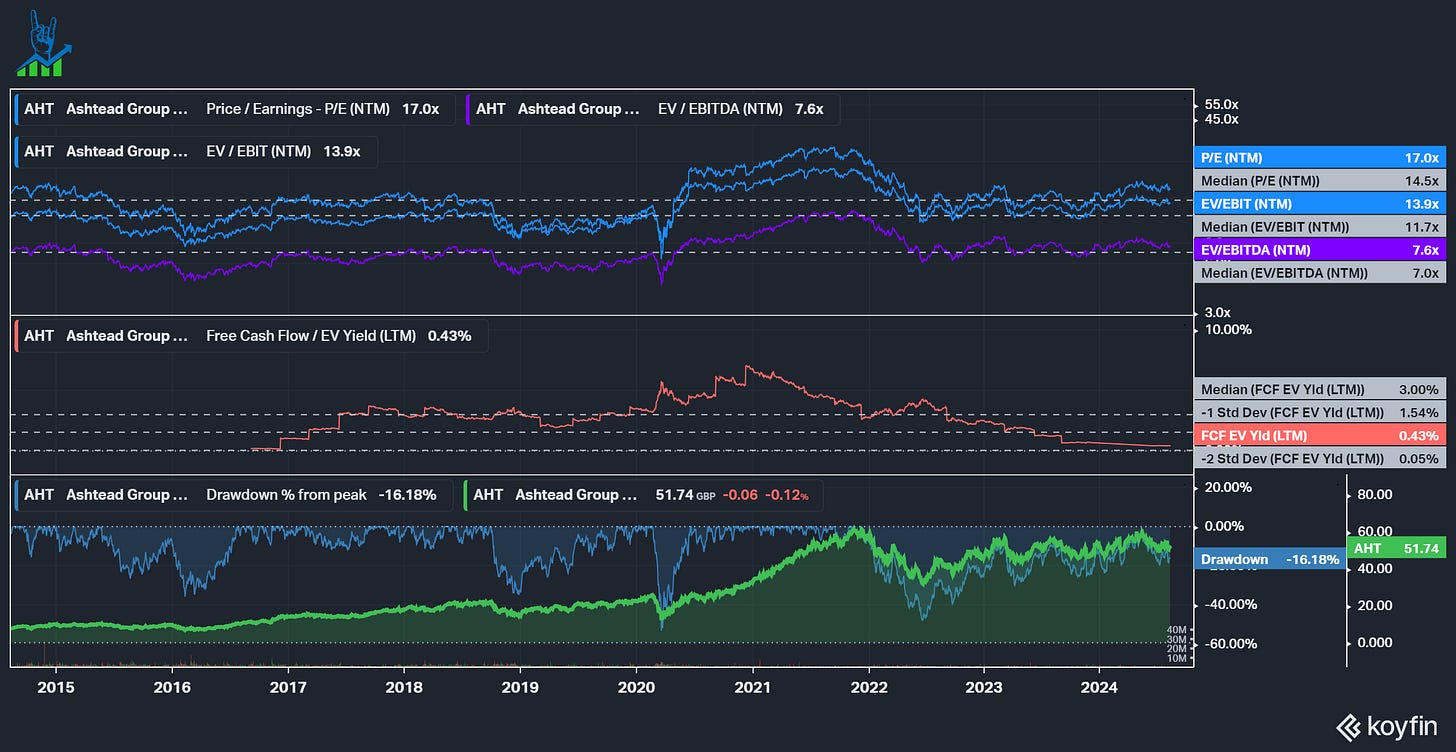This screenshot has width=1456, height=752.
Task: Click the 2024 year on the time axis
Action: coord(1099,687)
